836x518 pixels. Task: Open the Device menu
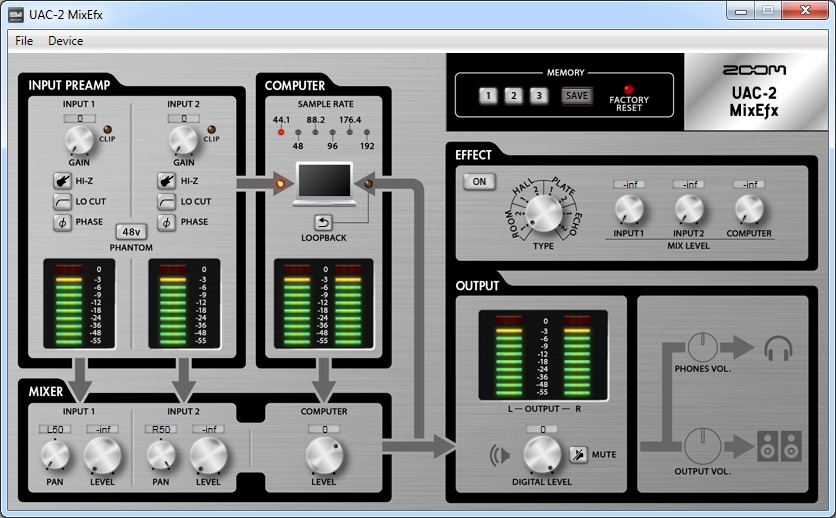(x=66, y=41)
